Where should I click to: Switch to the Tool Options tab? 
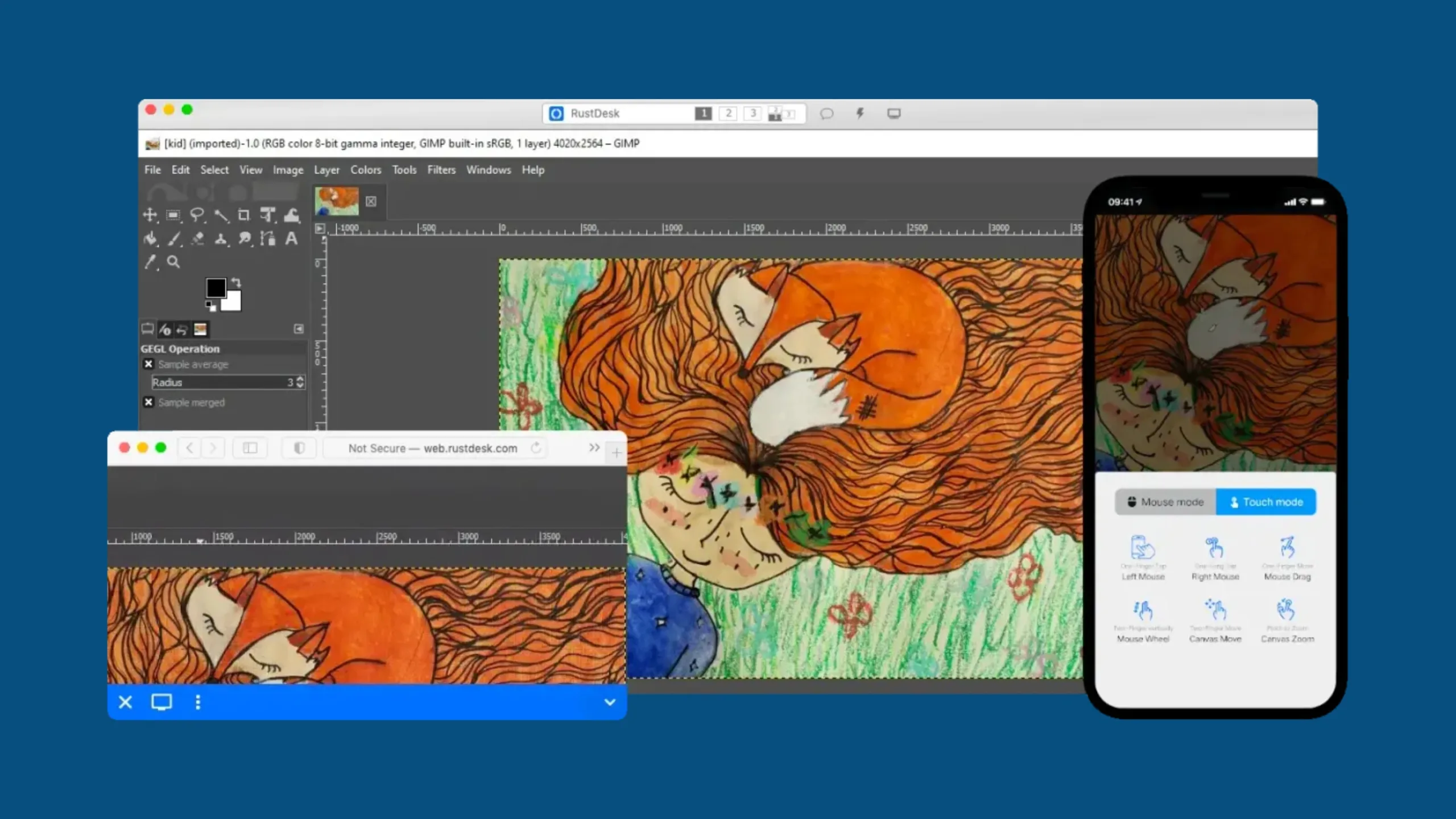click(147, 329)
